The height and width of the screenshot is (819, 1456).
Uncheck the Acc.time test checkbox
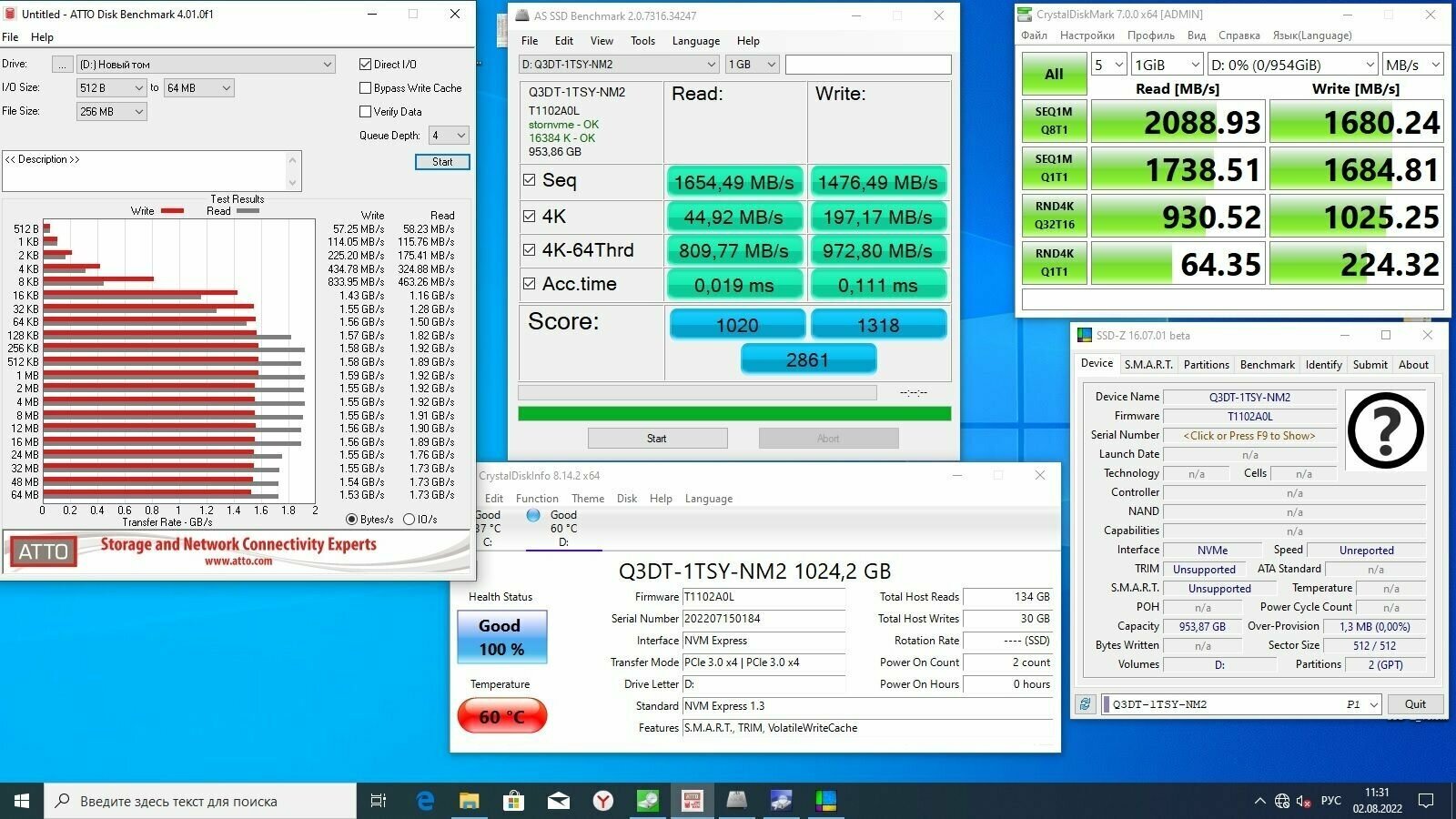[x=529, y=283]
